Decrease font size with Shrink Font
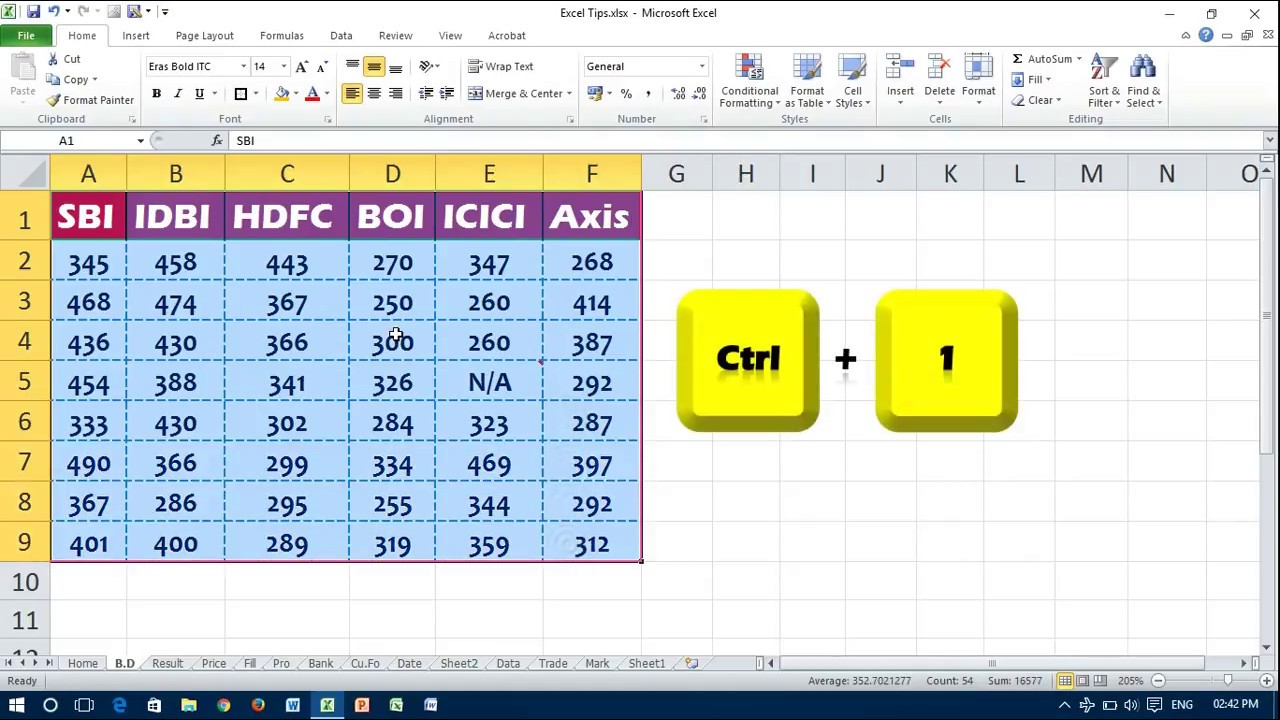The image size is (1280, 720). (x=321, y=66)
